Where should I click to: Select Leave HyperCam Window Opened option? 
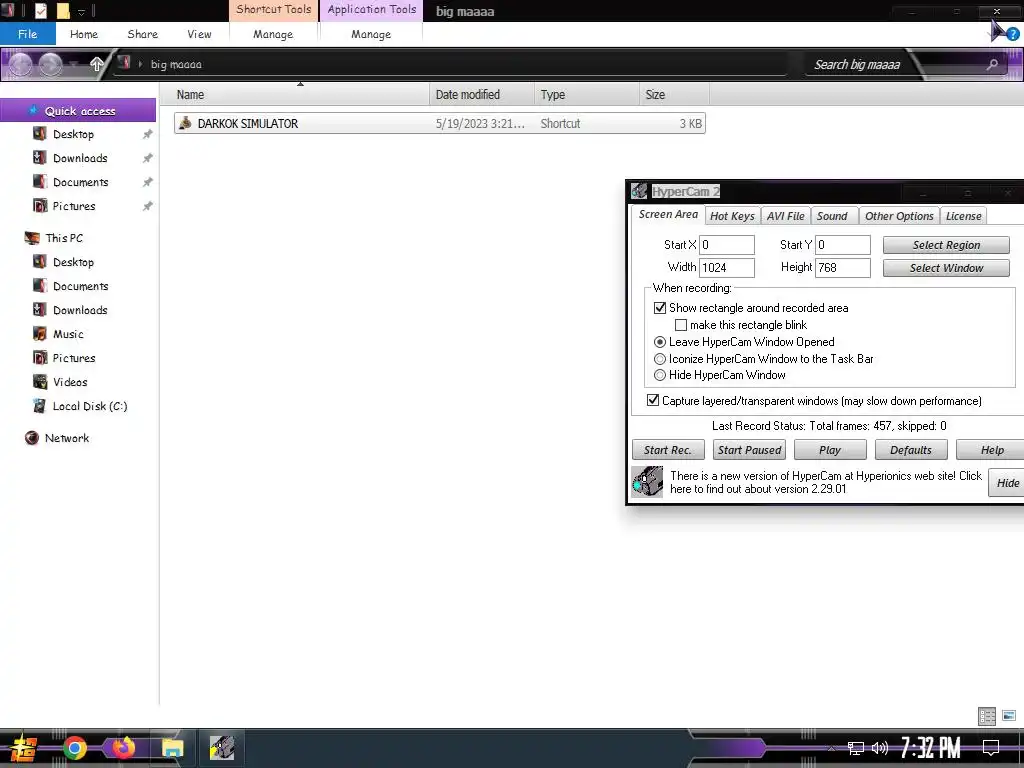[x=660, y=342]
